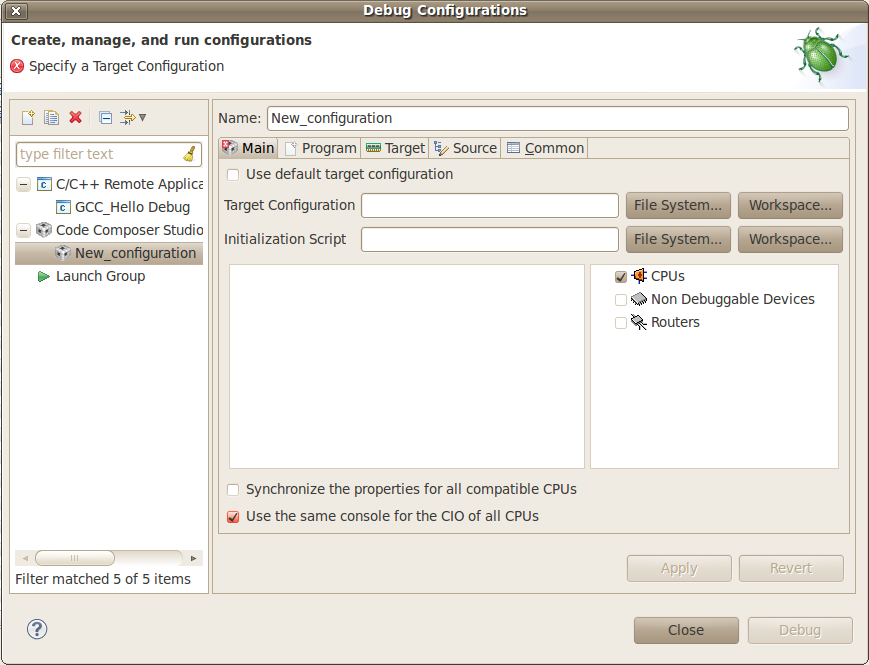Select the Code Composer Studio tree label
Screen dimensions: 869x665
tap(129, 230)
